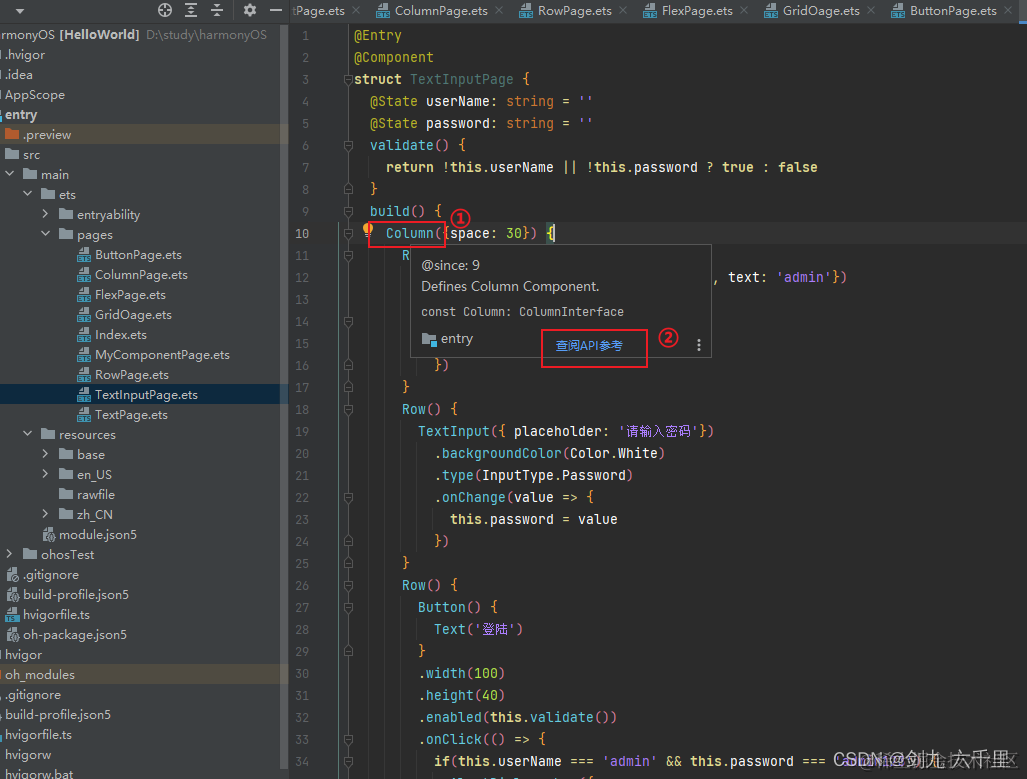Open RowPage.ets in project tree

click(132, 375)
